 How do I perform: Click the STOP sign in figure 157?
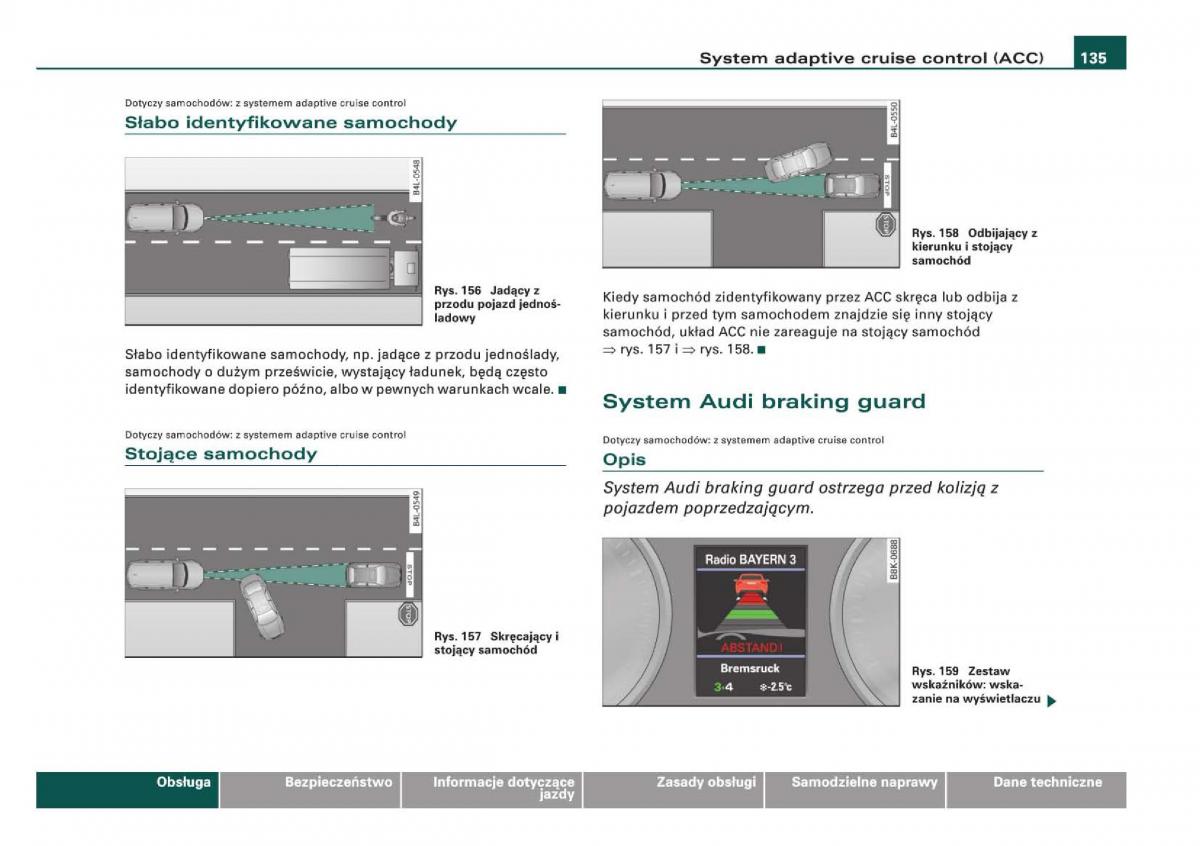[x=407, y=615]
